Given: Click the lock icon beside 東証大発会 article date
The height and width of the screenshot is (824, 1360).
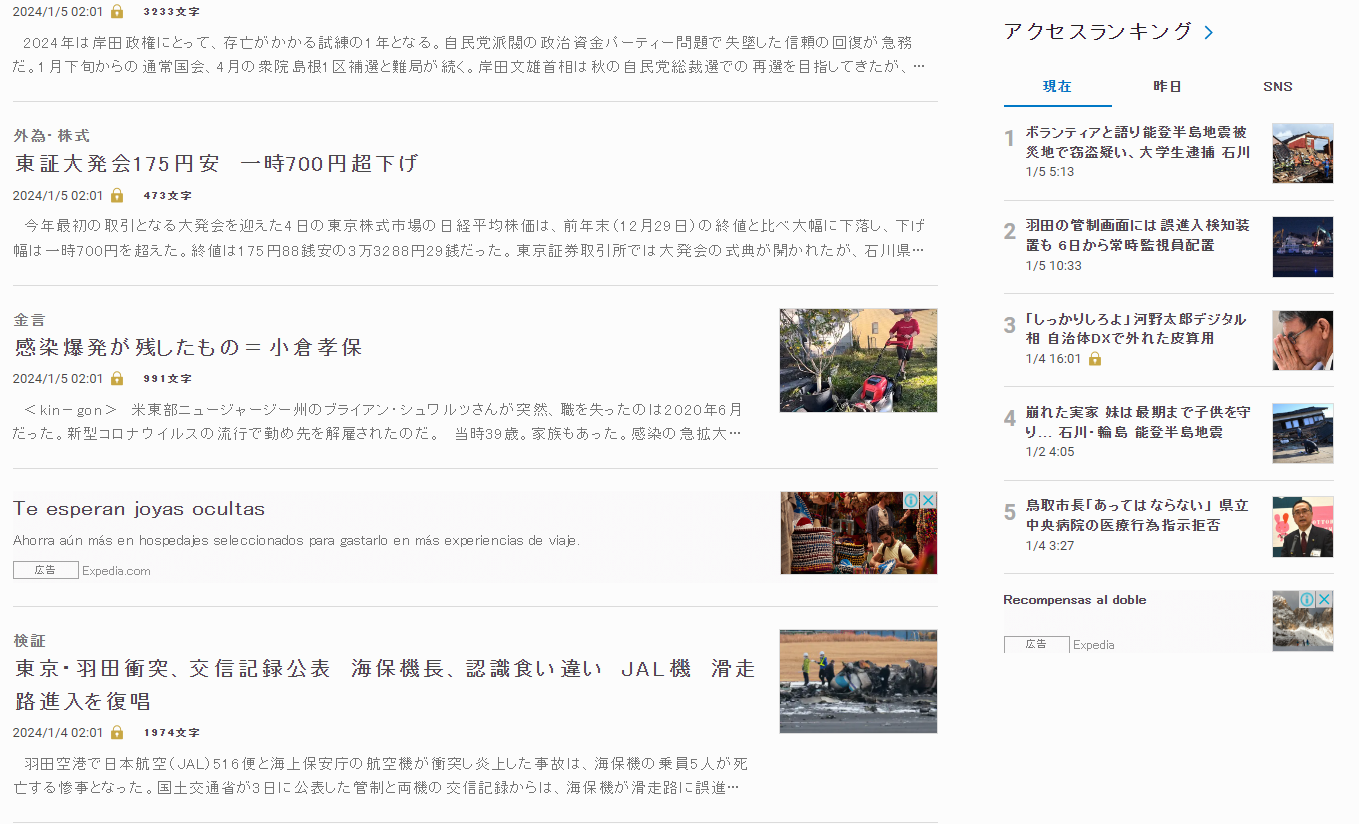Looking at the screenshot, I should (117, 195).
